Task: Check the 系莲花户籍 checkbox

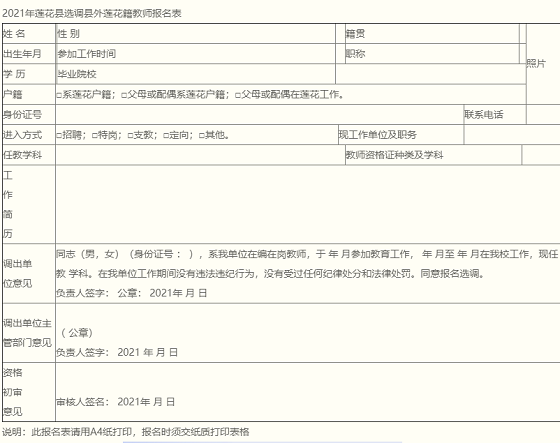Action: (x=59, y=95)
